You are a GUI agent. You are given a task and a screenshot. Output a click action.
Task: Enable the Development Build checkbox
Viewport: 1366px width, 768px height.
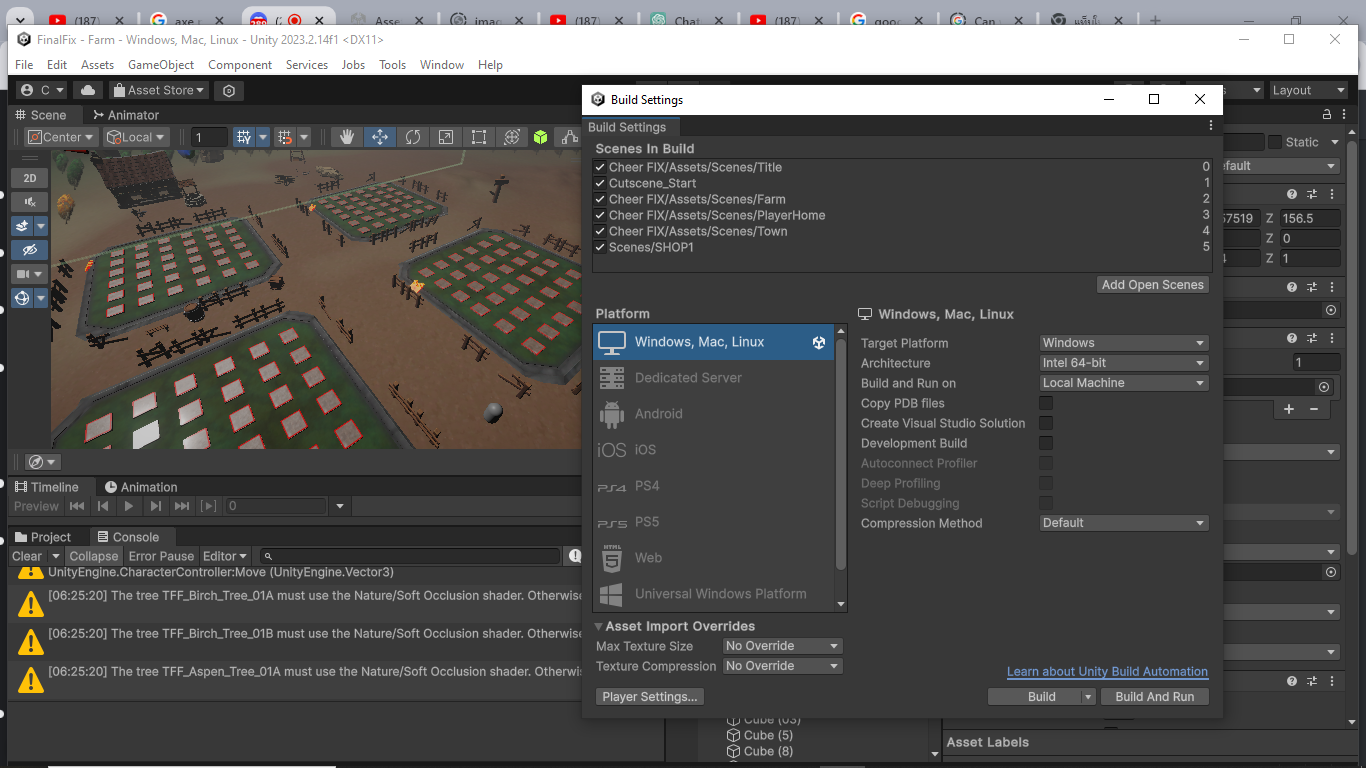[x=1046, y=443]
